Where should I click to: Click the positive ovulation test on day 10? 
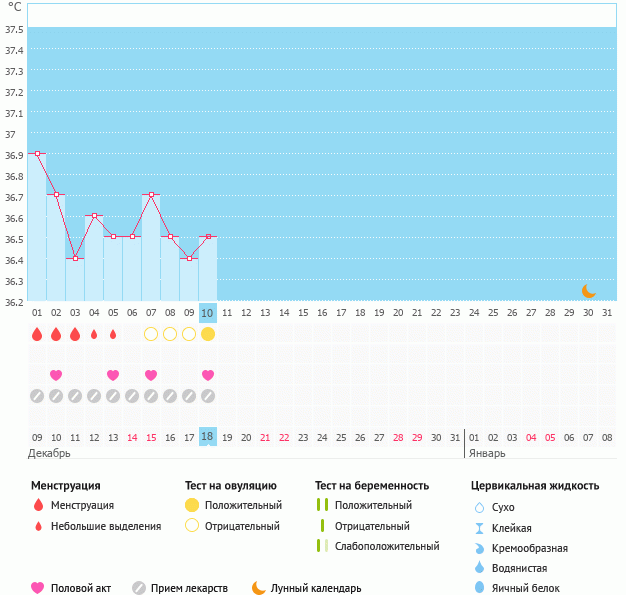coord(208,334)
